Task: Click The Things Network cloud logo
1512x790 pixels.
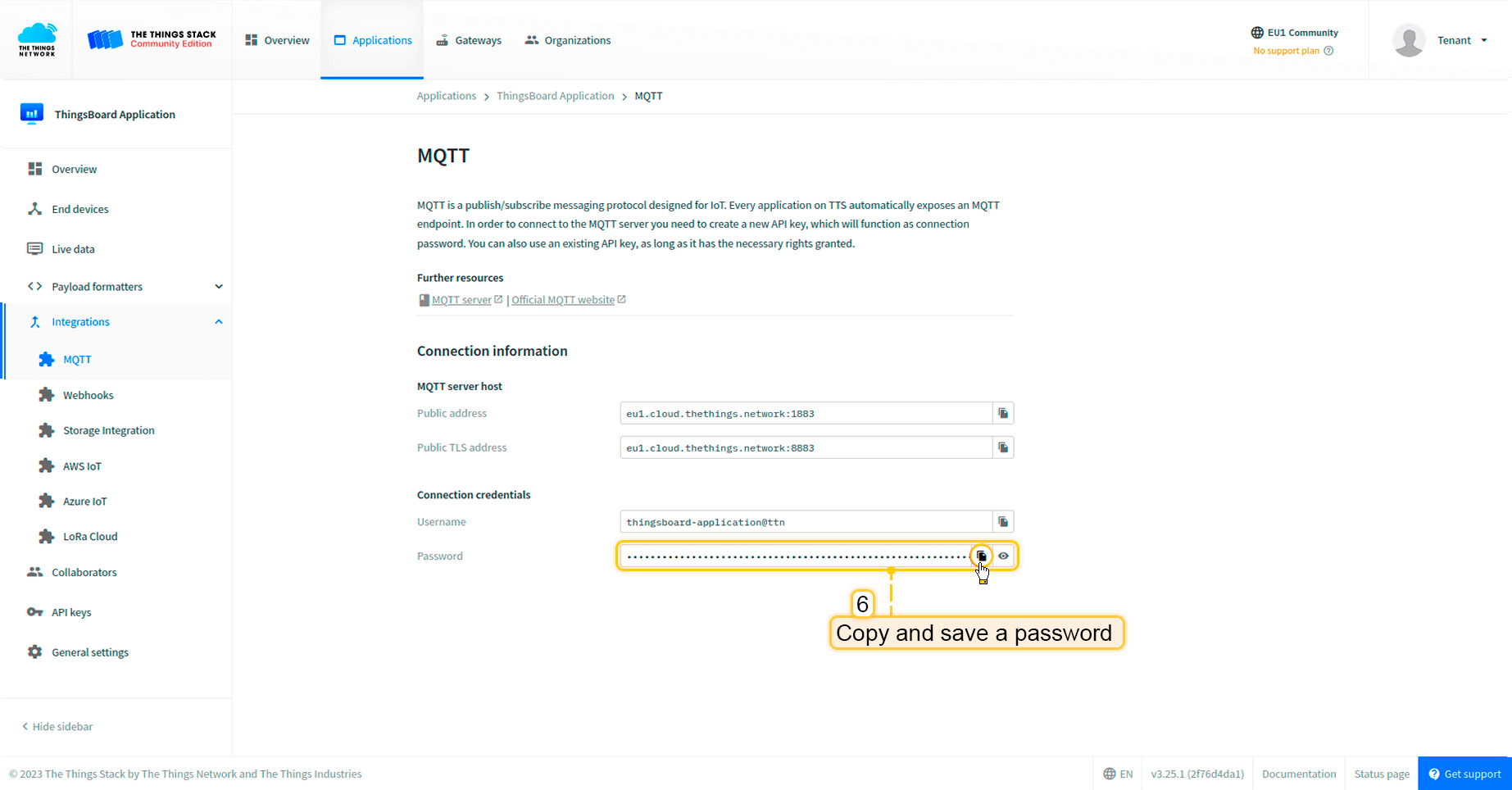Action: [x=37, y=39]
